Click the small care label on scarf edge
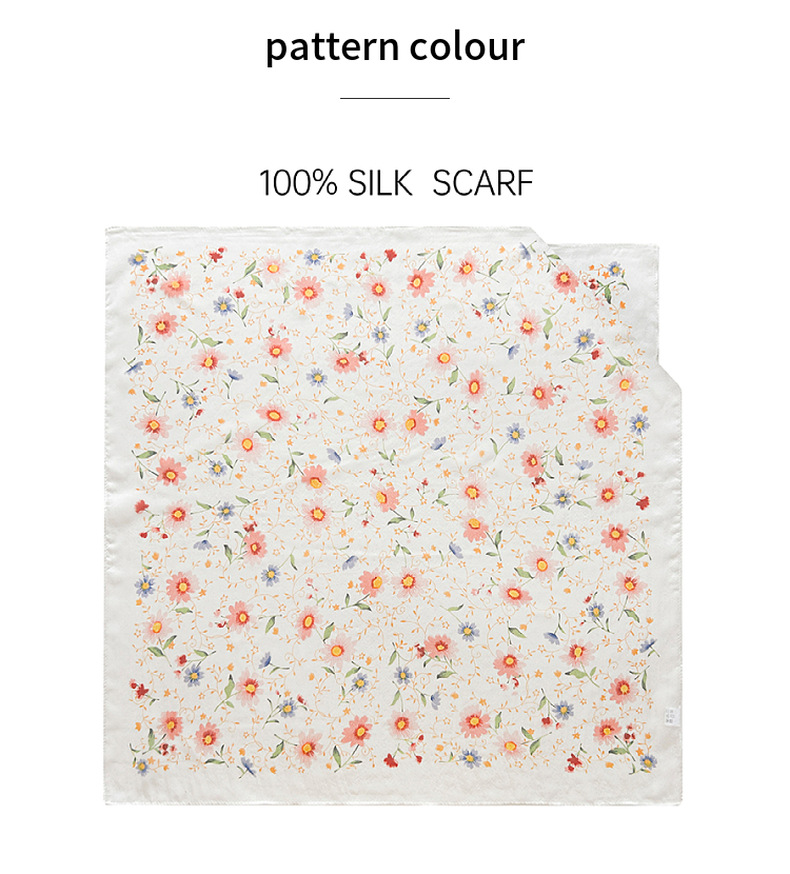790x874 pixels. tap(670, 716)
